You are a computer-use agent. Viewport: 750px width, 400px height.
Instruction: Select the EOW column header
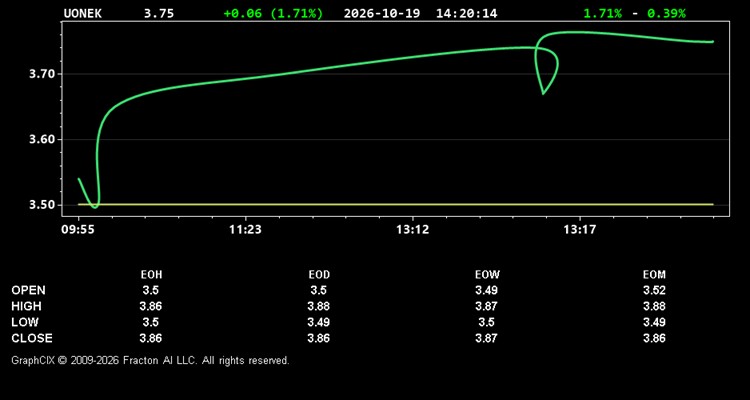[487, 275]
